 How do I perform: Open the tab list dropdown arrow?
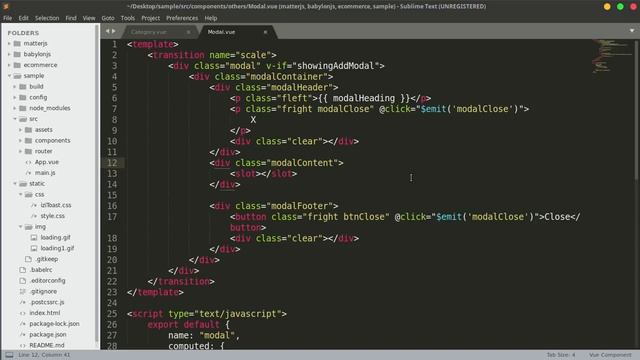click(x=632, y=31)
